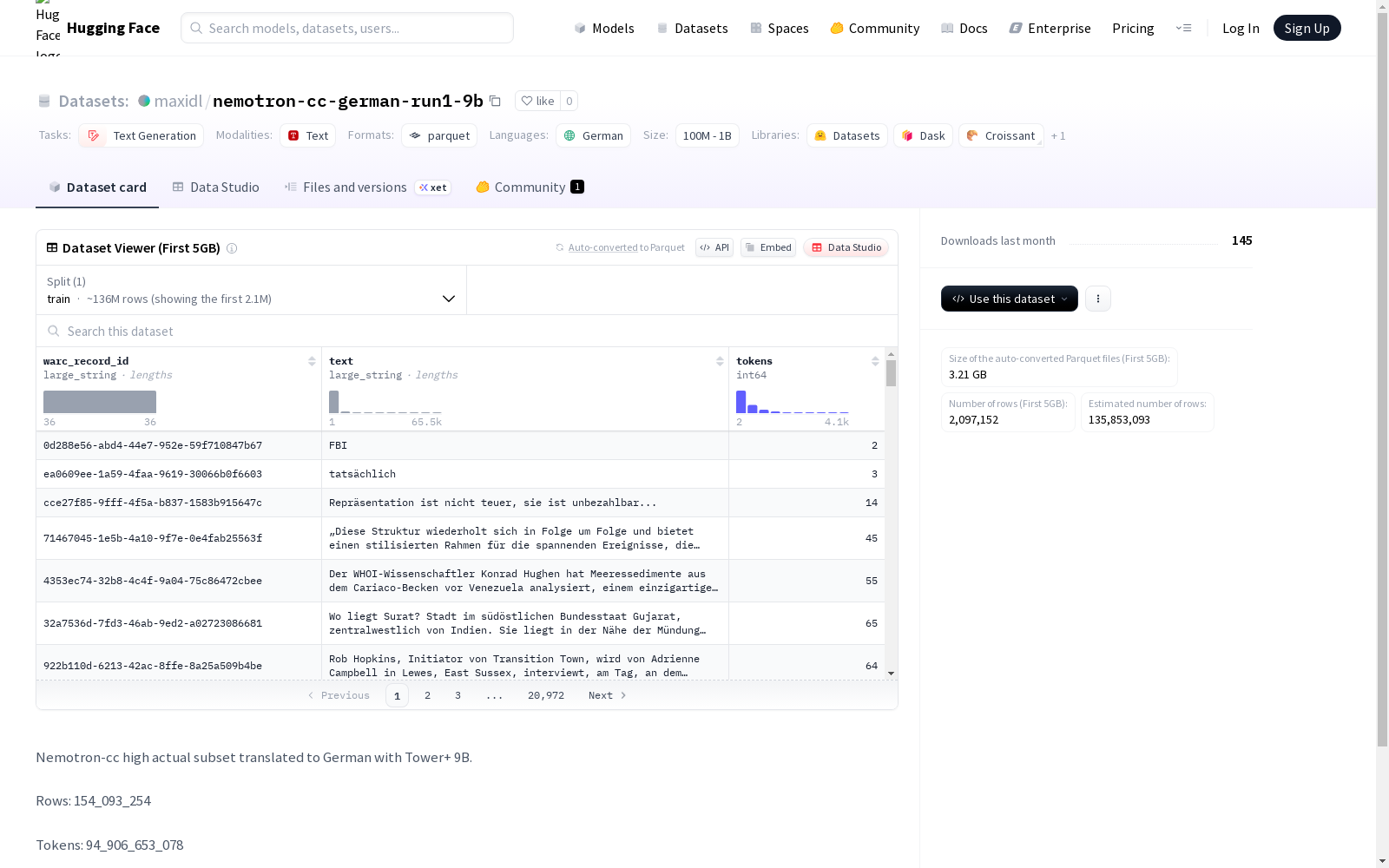Switch to the Dataset card tab
Screen dimensions: 1389x868
coord(97,187)
